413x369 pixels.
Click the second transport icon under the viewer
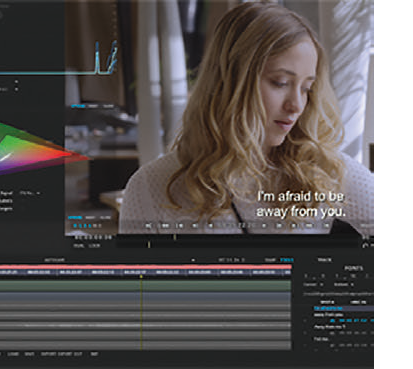coord(165,226)
